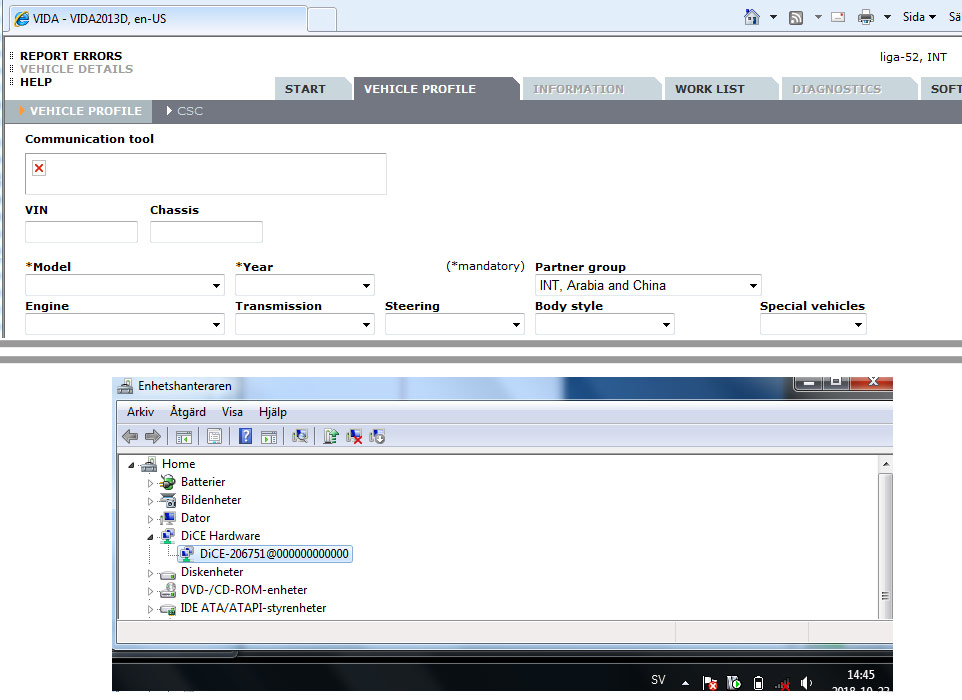Click the VIN input field
Screen dimensions: 962x700
81,232
